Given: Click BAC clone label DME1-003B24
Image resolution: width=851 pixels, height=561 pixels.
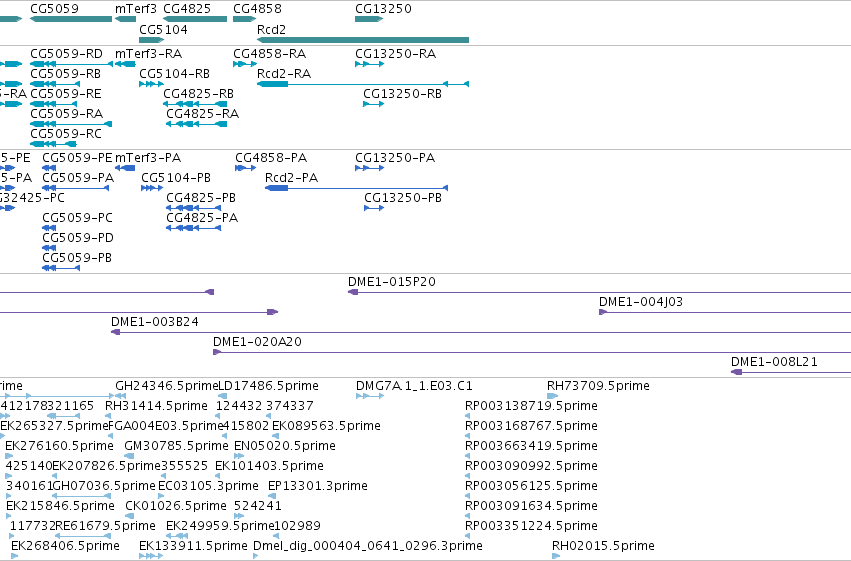Looking at the screenshot, I should pyautogui.click(x=155, y=322).
